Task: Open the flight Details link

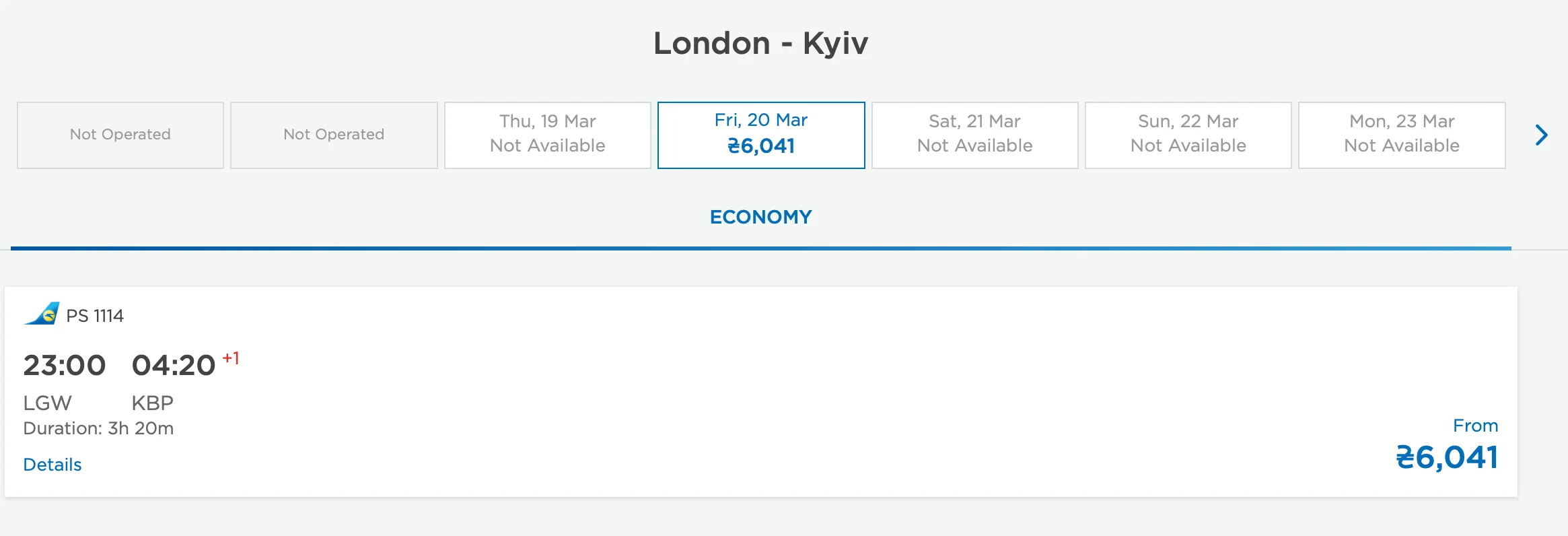Action: (x=52, y=465)
